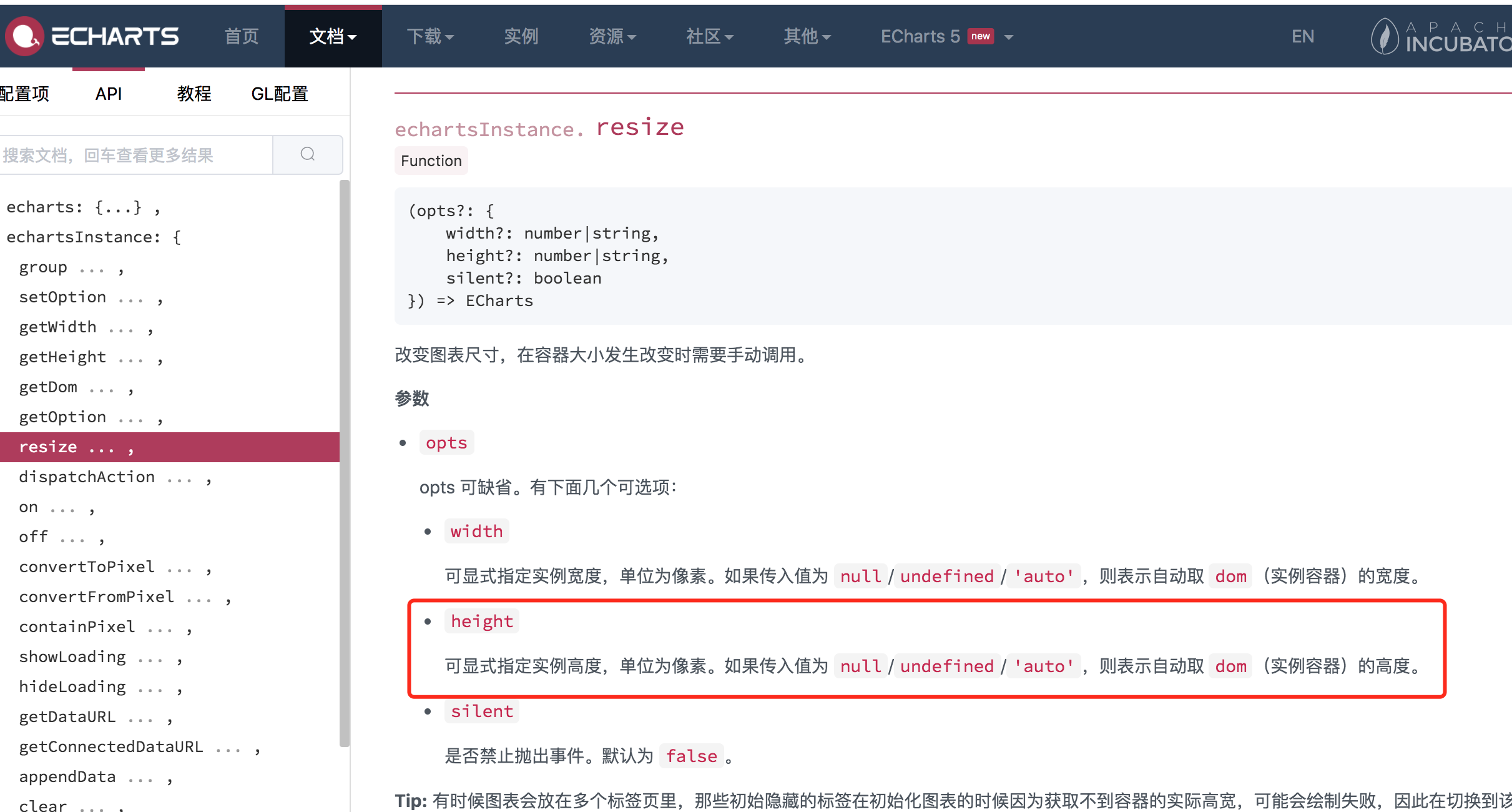Image resolution: width=1512 pixels, height=812 pixels.
Task: Switch language to EN
Action: click(1302, 36)
